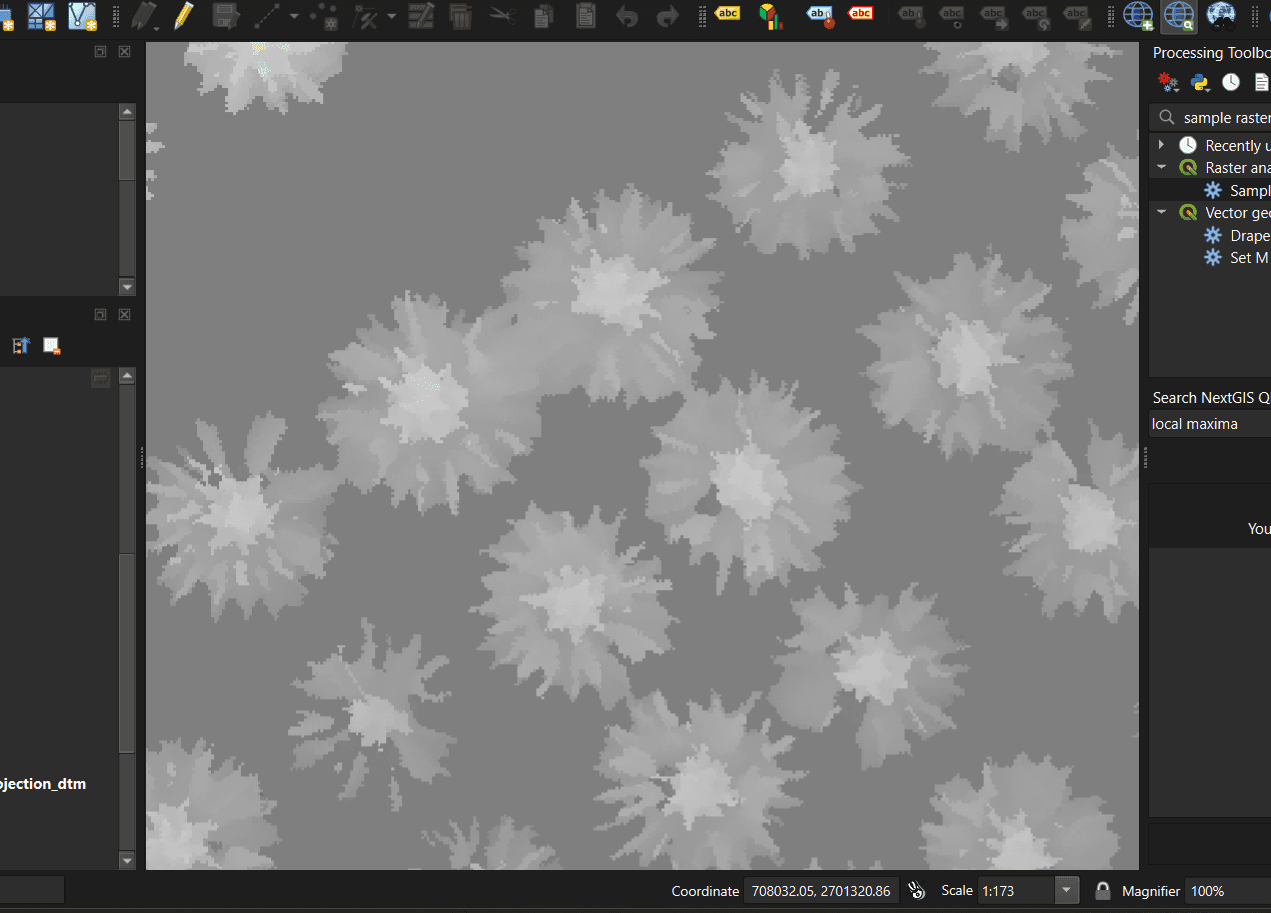Click the globe with magnifier search icon
1271x913 pixels.
pyautogui.click(x=1179, y=14)
